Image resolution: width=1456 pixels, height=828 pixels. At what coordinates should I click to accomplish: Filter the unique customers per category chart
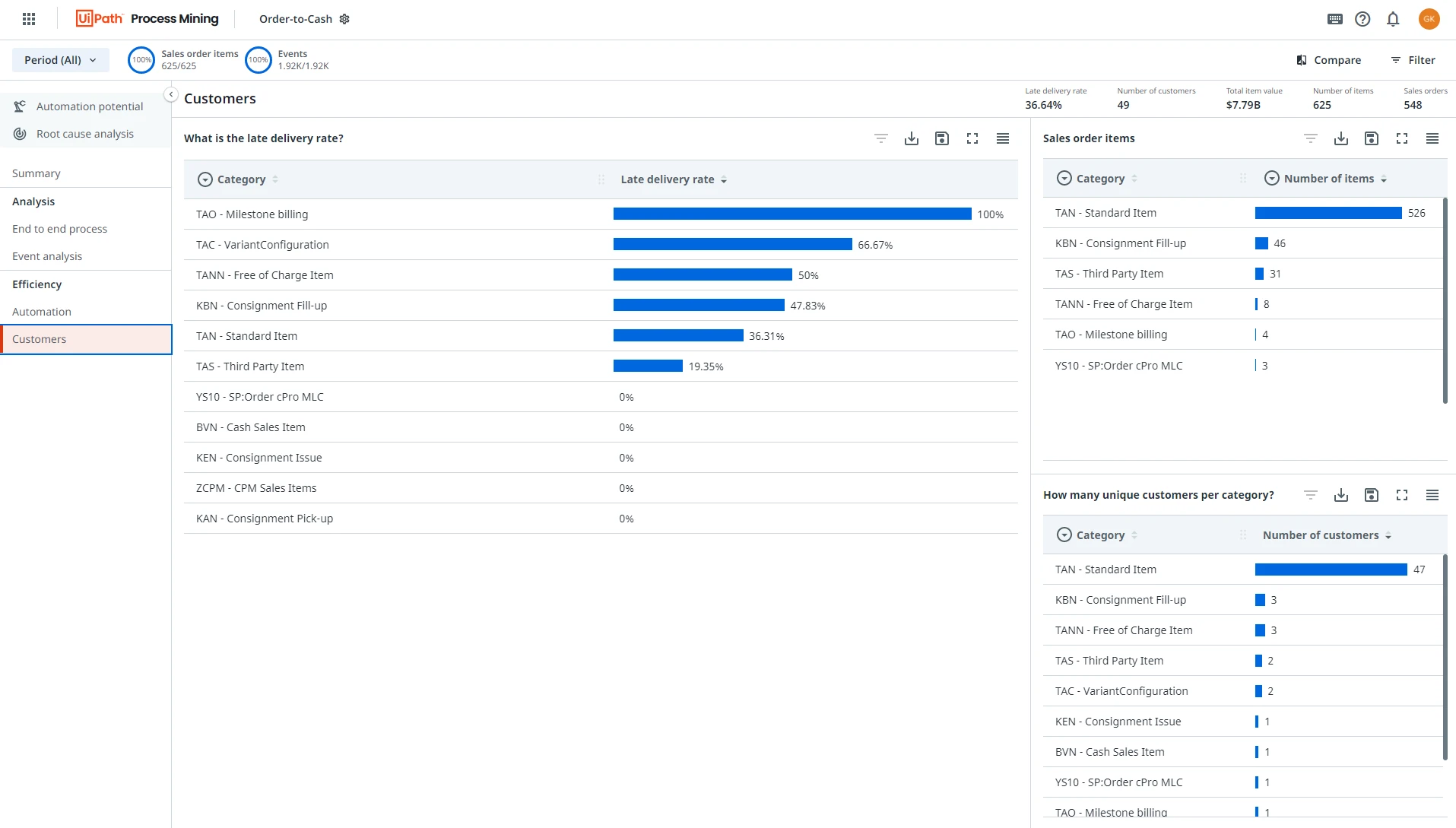(x=1311, y=495)
